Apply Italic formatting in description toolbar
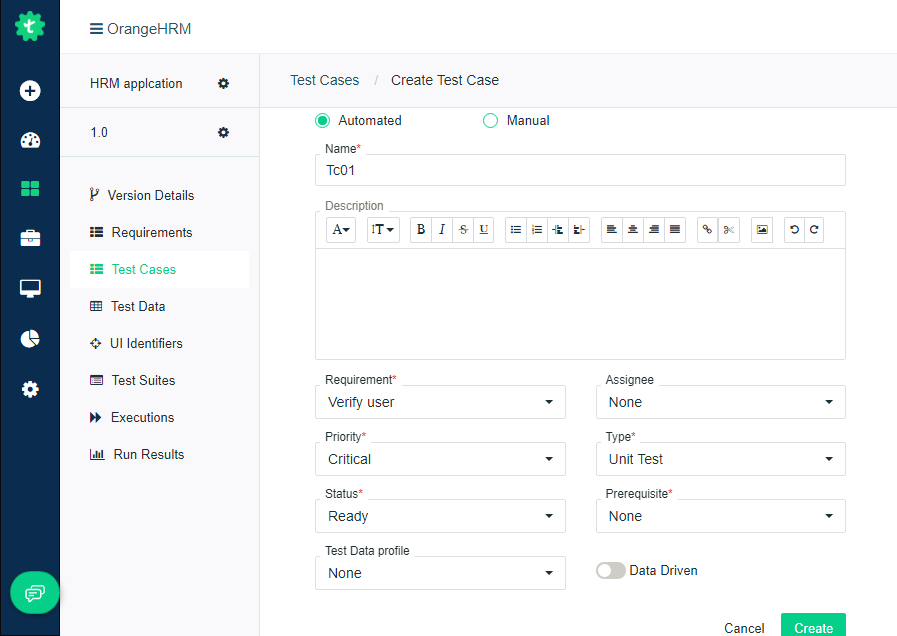 [x=442, y=230]
